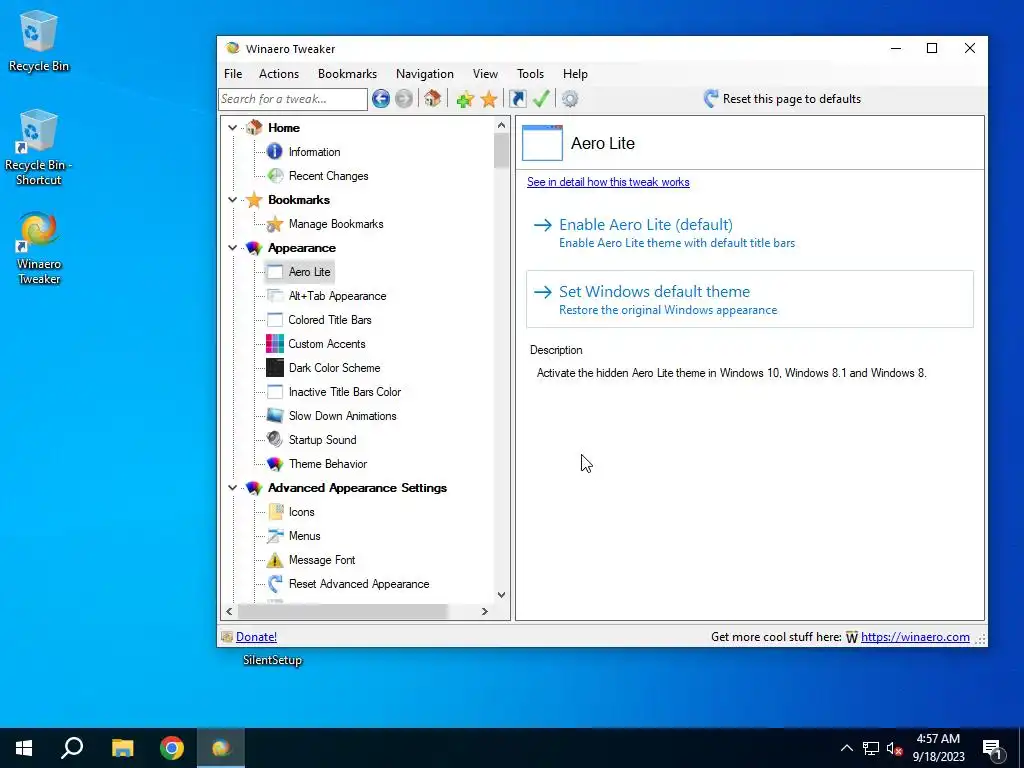
Task: Collapse the Bookmarks tree node
Action: coord(232,200)
